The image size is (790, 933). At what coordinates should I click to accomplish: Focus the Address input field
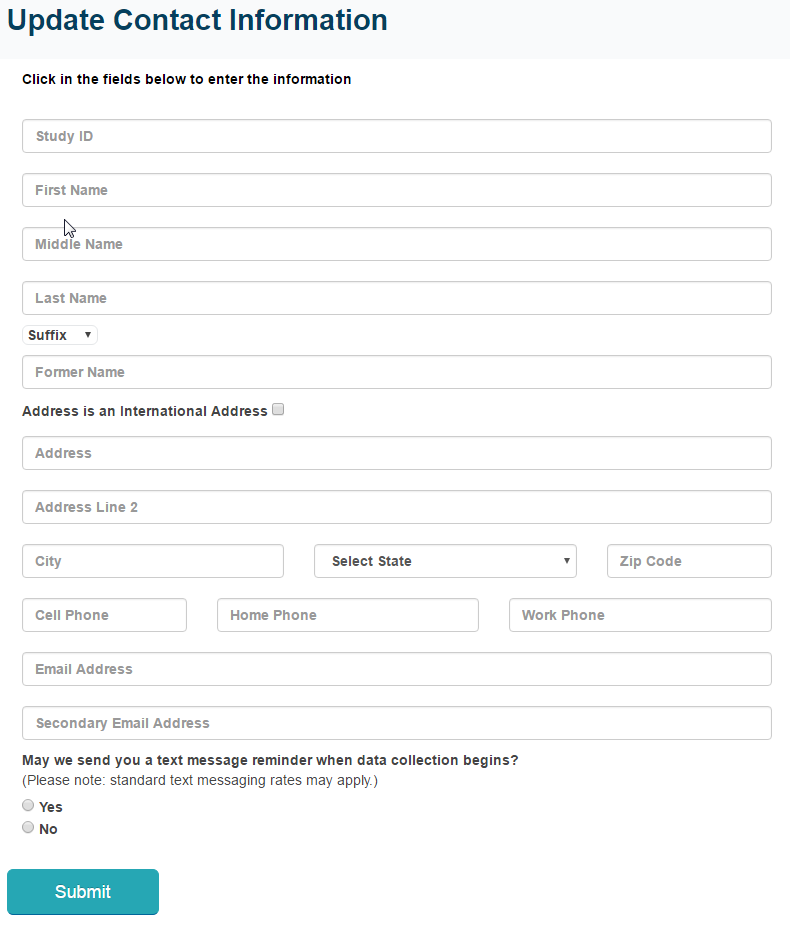coord(396,453)
